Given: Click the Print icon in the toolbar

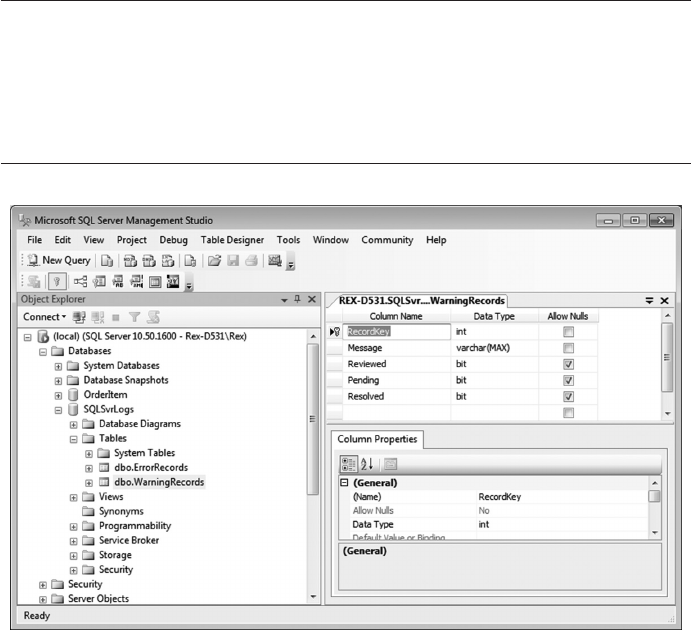Looking at the screenshot, I should [251, 261].
